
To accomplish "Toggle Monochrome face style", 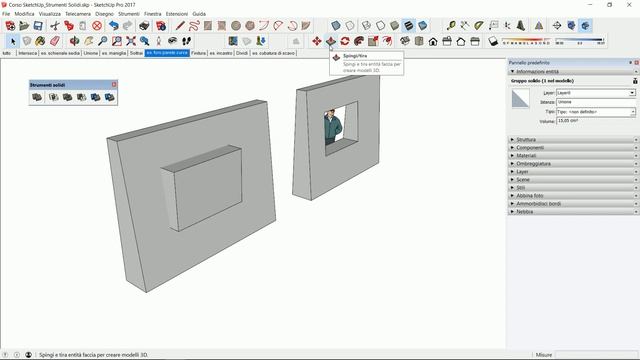I will pos(422,26).
